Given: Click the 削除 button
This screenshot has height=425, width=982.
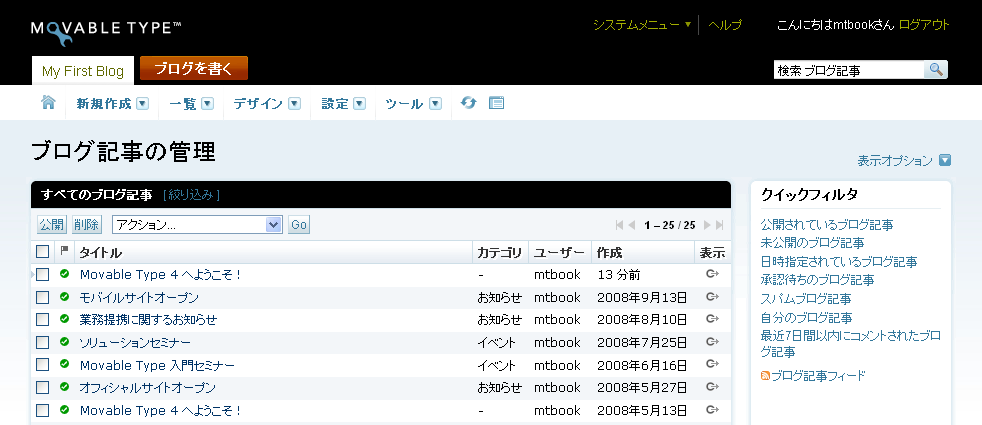Looking at the screenshot, I should pyautogui.click(x=86, y=225).
